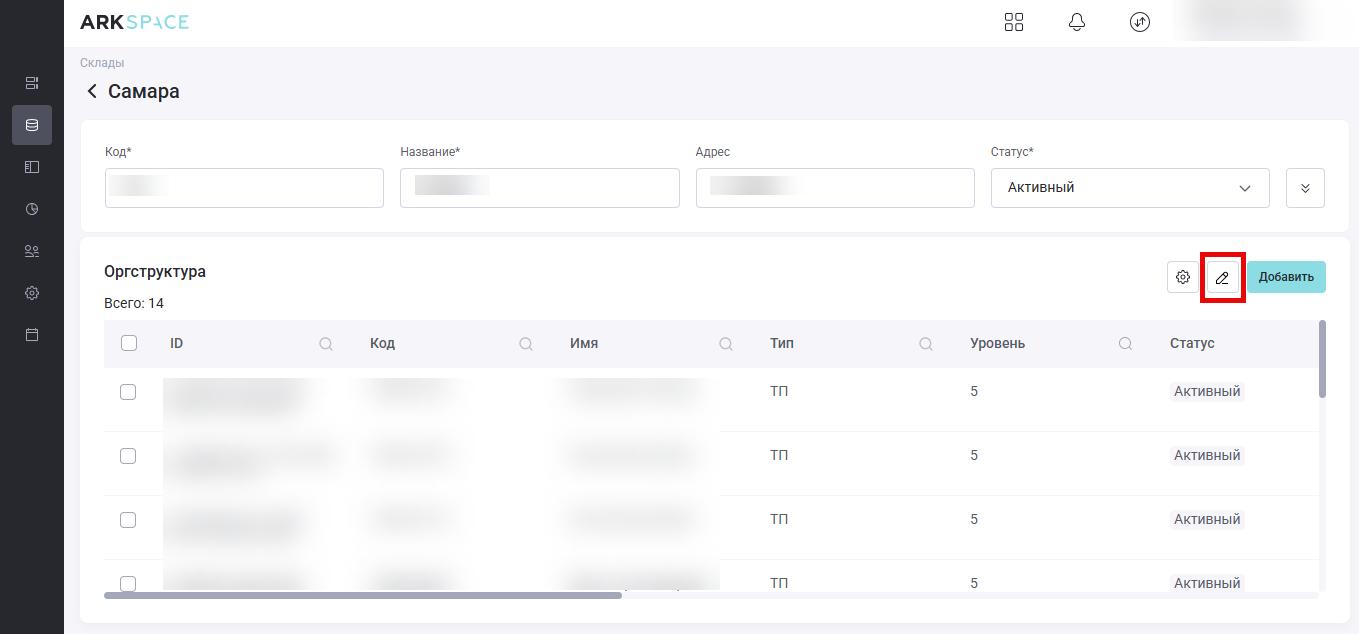1359x634 pixels.
Task: Click the Добавить button
Action: pos(1286,277)
